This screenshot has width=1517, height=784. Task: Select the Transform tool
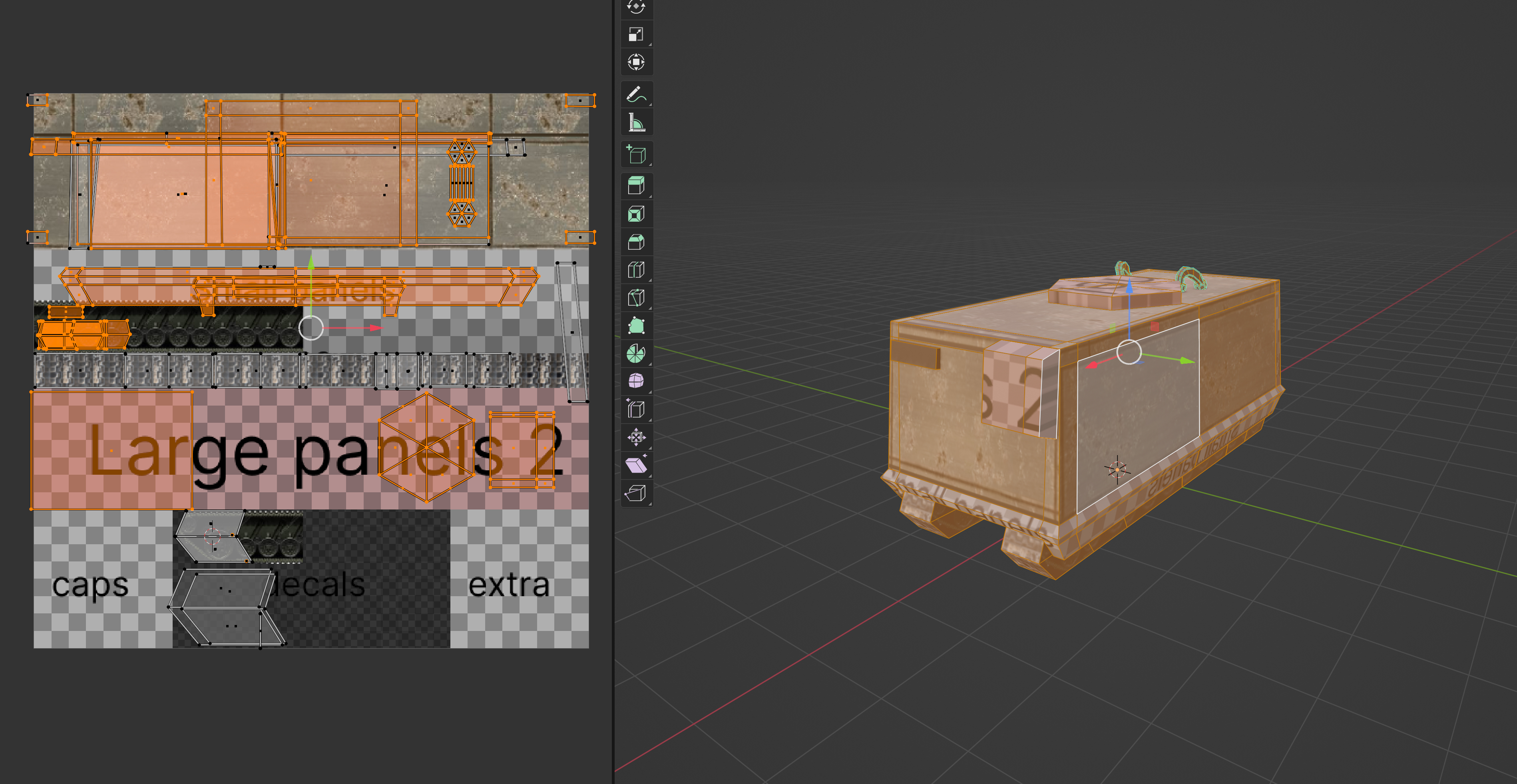coord(636,62)
